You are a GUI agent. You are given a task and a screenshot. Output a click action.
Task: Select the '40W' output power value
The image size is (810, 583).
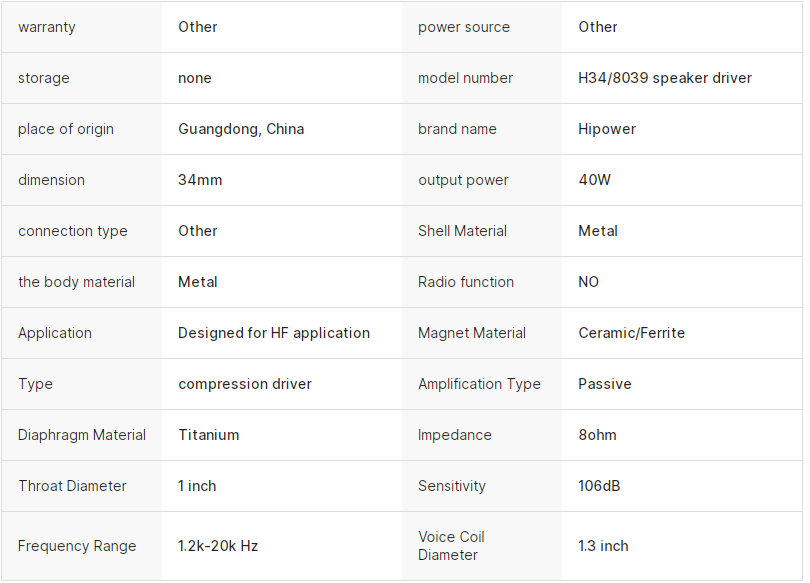pyautogui.click(x=594, y=180)
